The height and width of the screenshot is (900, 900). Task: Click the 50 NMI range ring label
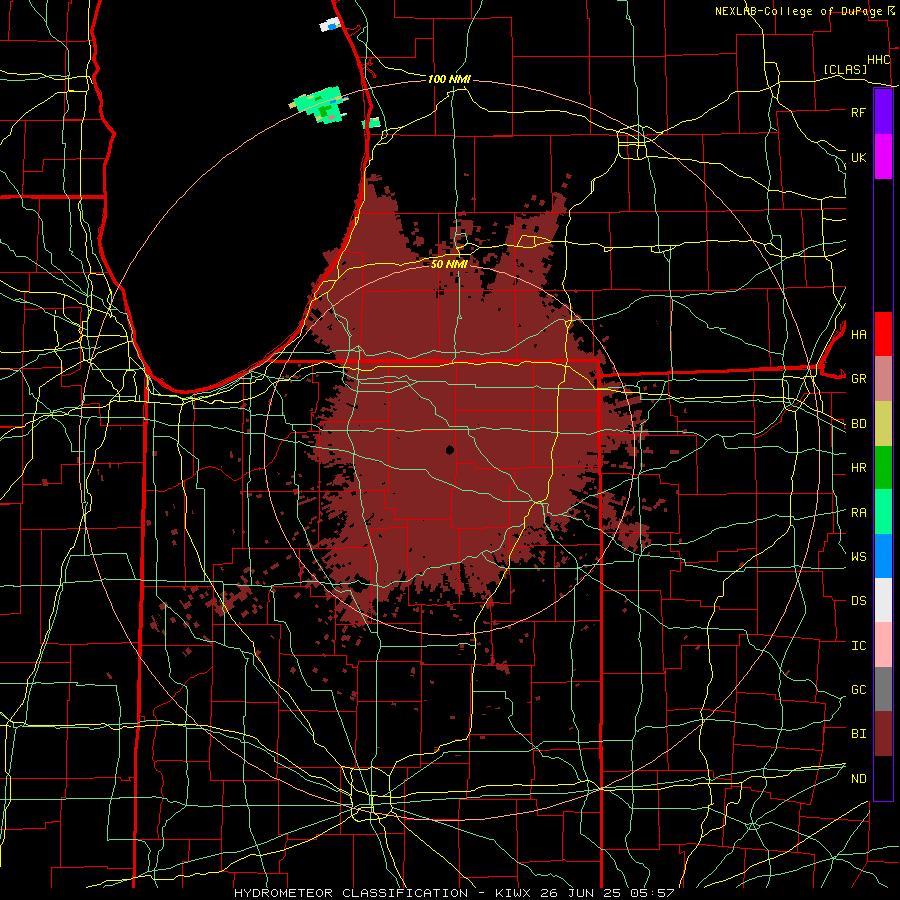tap(449, 264)
